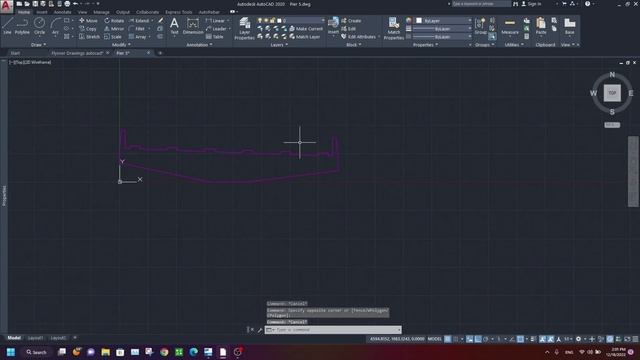Image resolution: width=640 pixels, height=360 pixels.
Task: Toggle object snap in status bar
Action: pyautogui.click(x=520, y=339)
